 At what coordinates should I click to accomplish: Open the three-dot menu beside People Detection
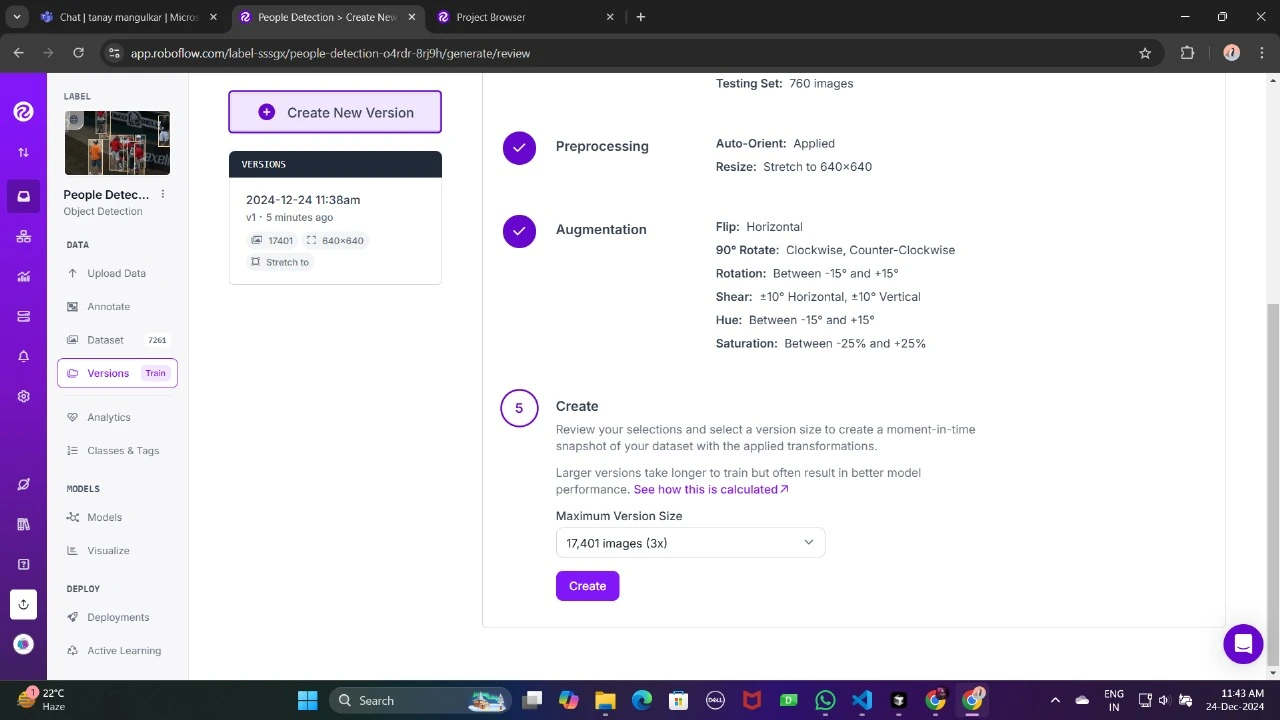coord(163,195)
